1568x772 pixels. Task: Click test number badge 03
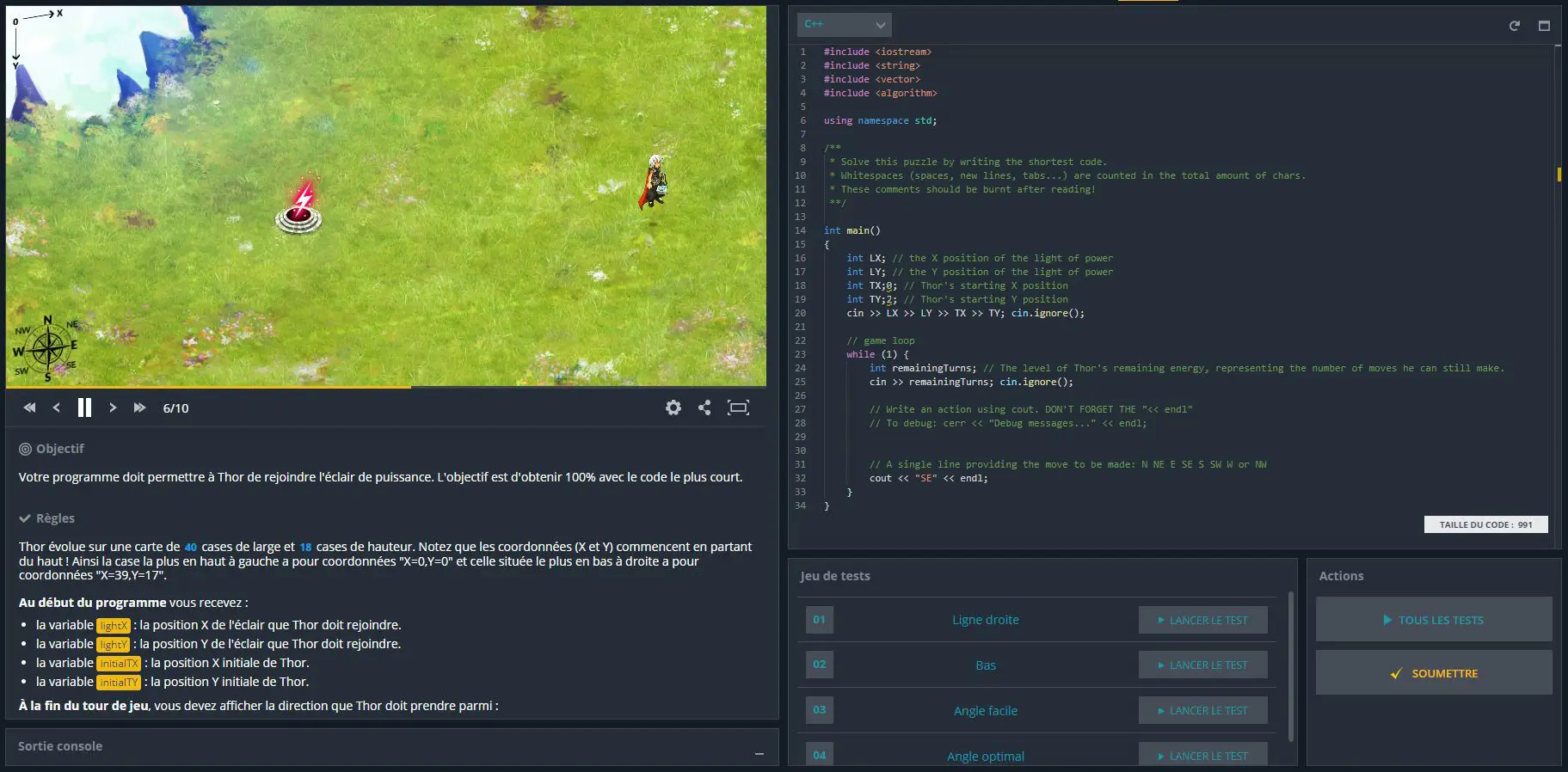[819, 710]
